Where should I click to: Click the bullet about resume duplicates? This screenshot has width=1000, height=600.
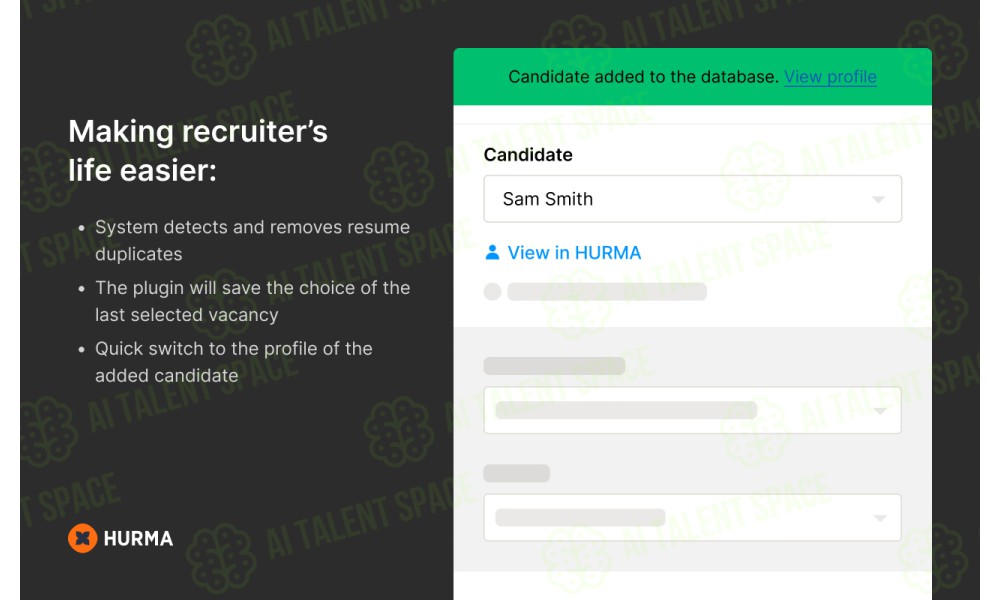253,240
